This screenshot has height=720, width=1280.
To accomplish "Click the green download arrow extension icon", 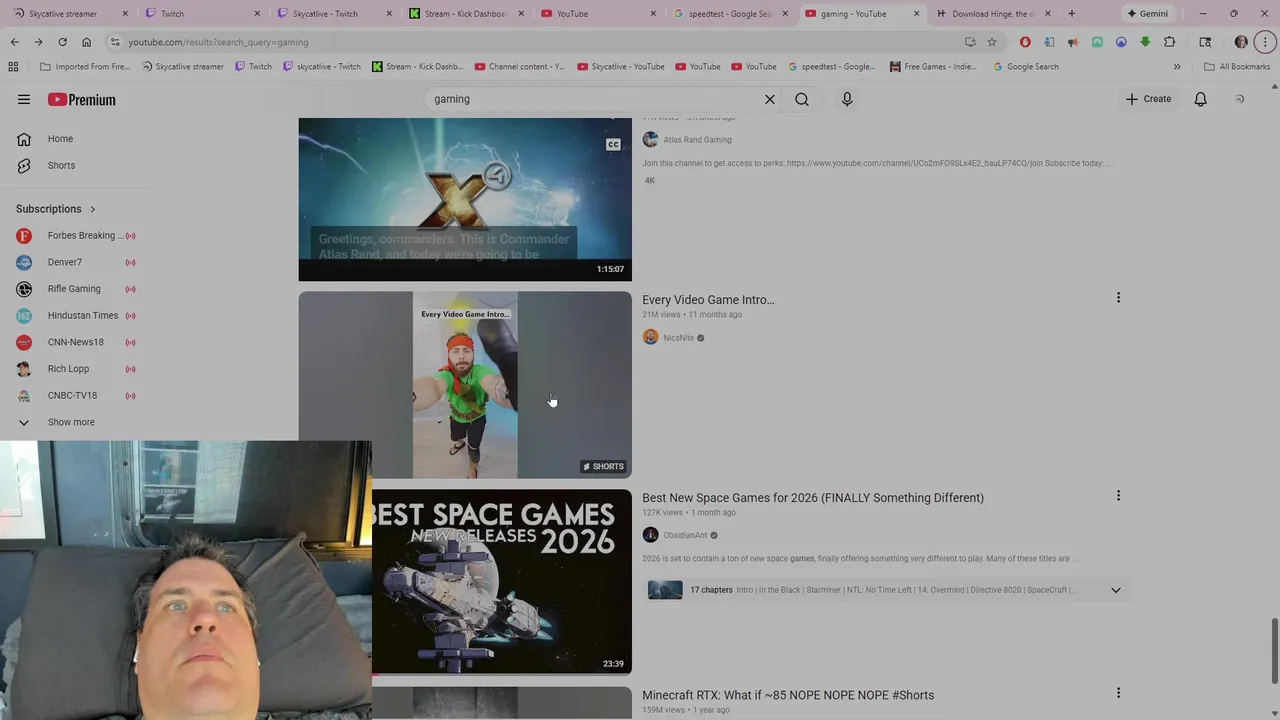I will (1145, 42).
